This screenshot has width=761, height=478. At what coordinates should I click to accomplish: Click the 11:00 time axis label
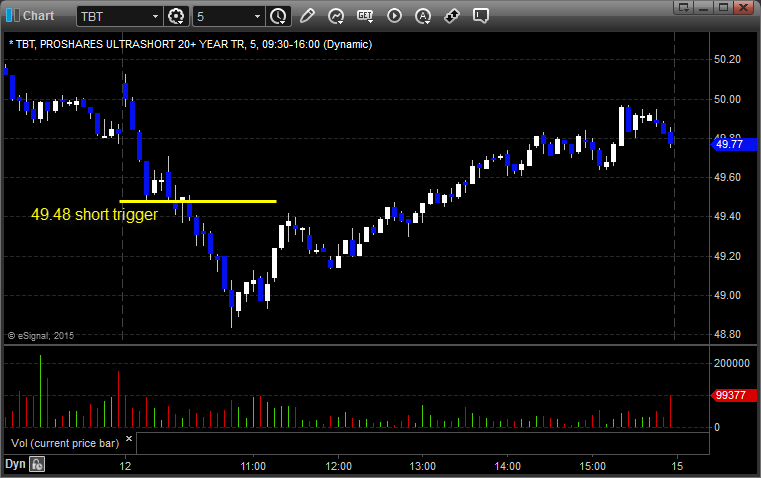pyautogui.click(x=253, y=466)
